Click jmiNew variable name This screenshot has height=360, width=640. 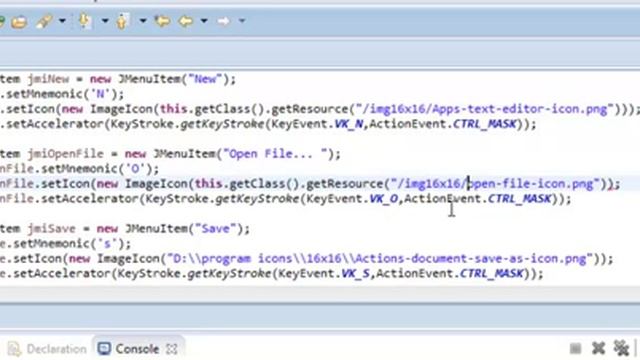click(x=48, y=79)
